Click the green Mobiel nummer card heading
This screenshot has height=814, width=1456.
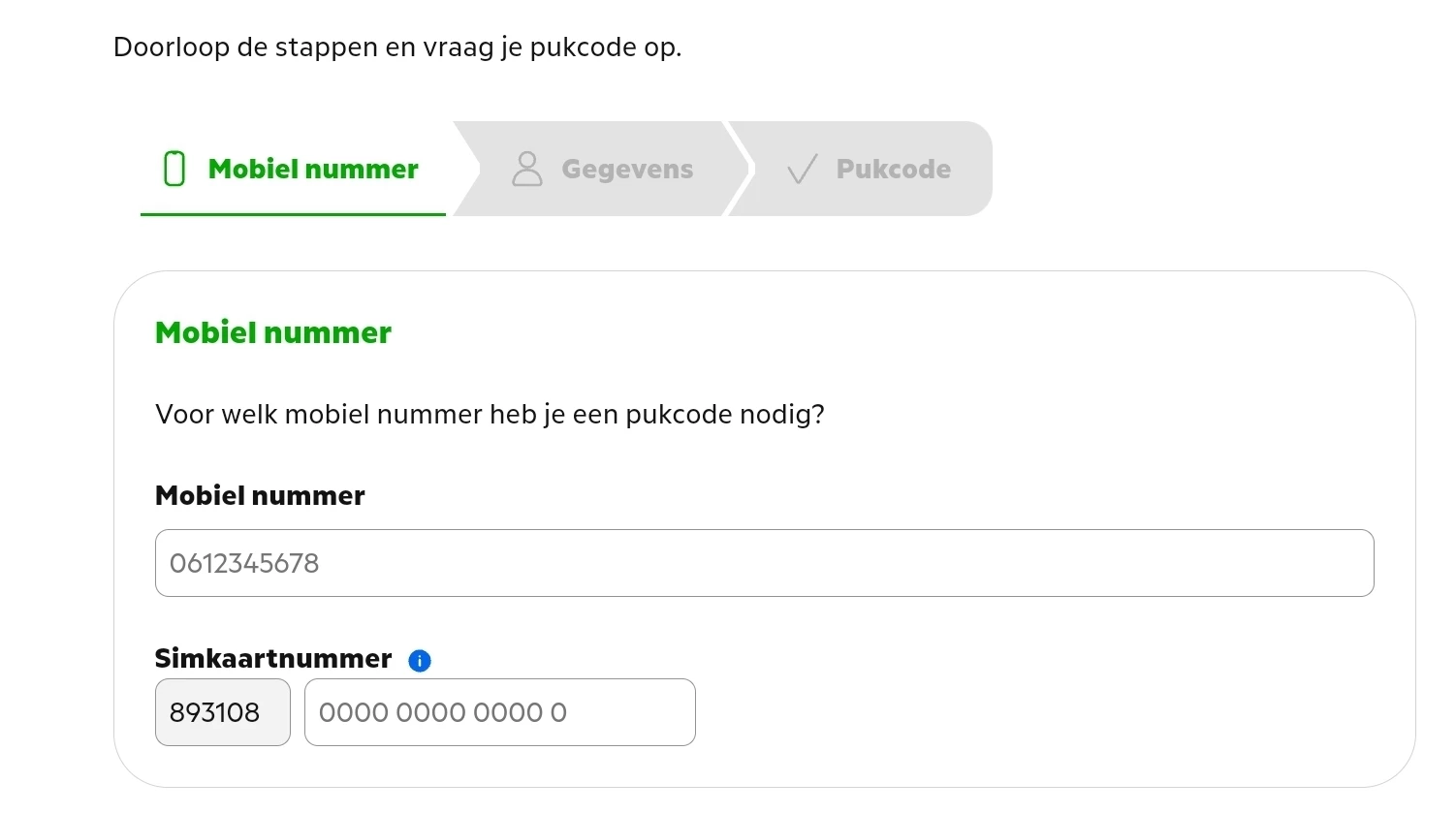point(273,332)
